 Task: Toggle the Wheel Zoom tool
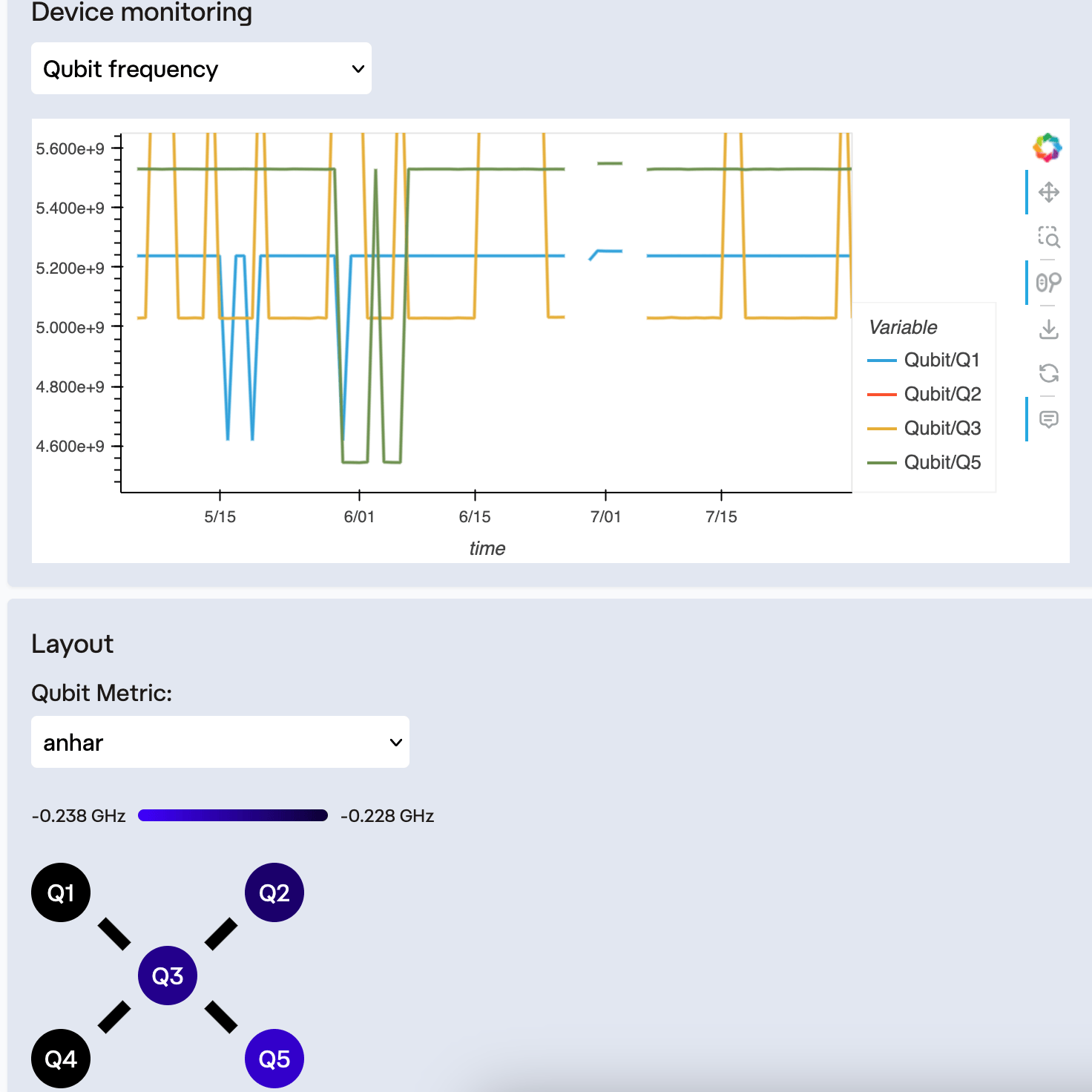point(1049,283)
